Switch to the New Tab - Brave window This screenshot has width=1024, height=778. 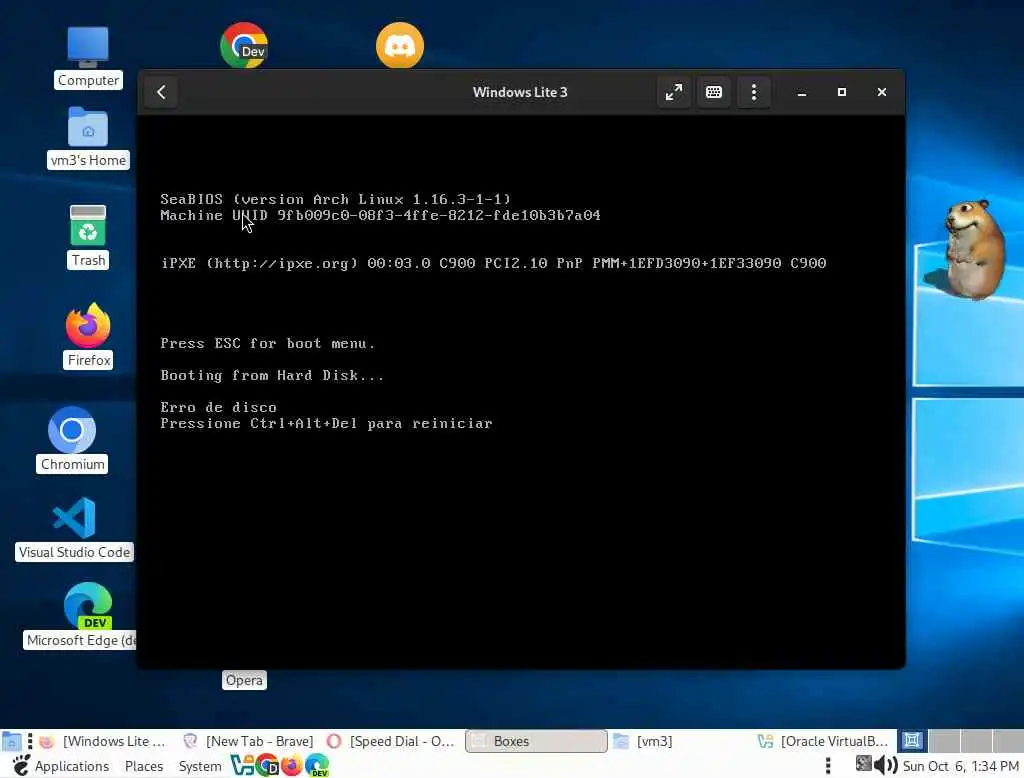click(249, 741)
